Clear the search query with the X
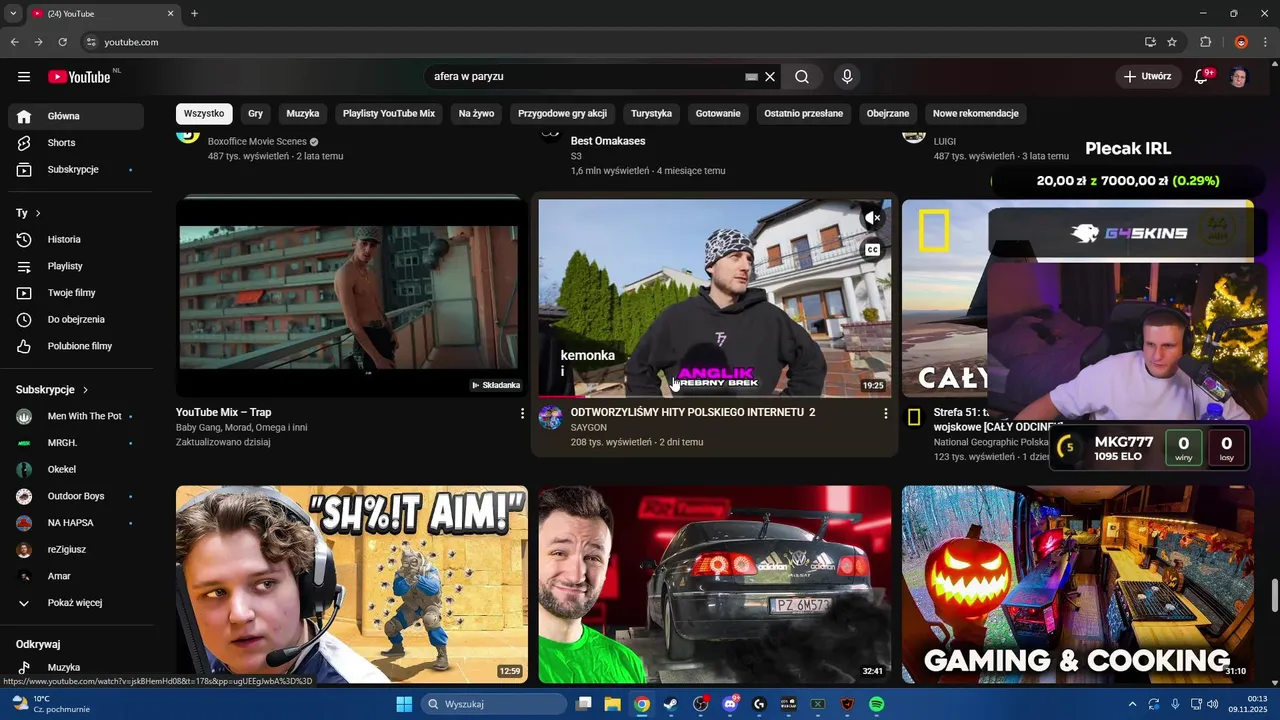 click(770, 77)
